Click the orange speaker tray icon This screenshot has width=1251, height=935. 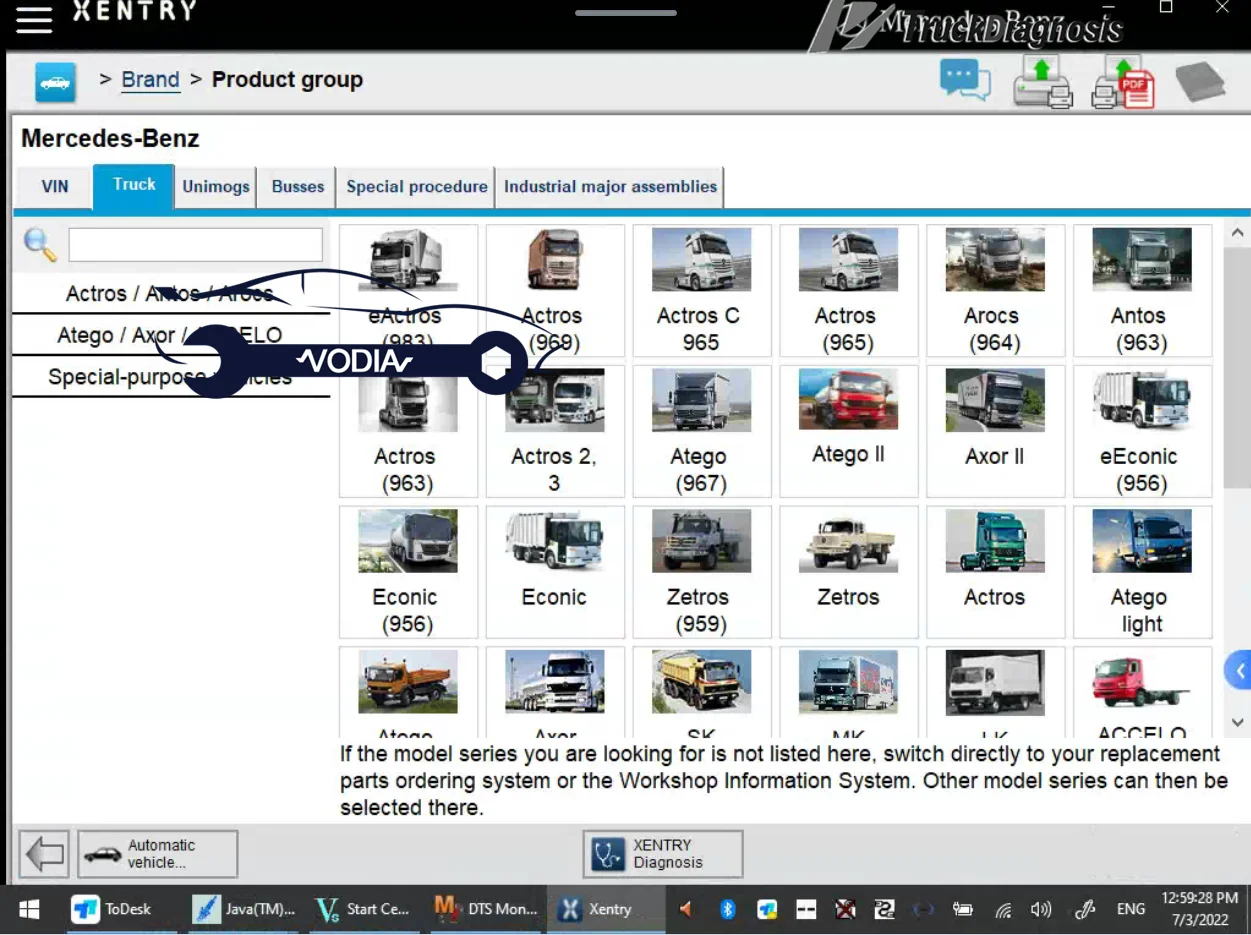tap(686, 909)
